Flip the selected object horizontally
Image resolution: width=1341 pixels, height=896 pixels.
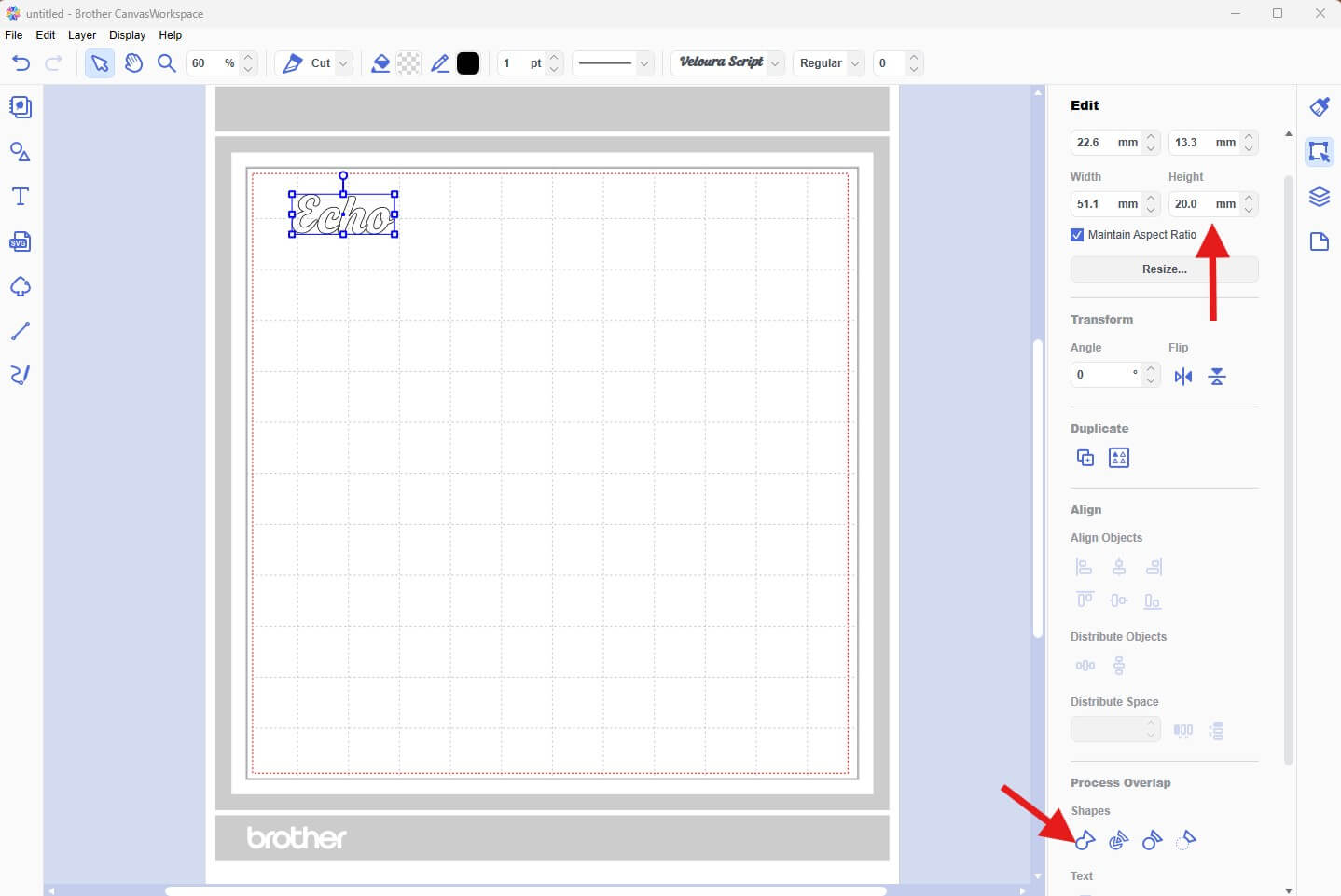click(x=1182, y=377)
